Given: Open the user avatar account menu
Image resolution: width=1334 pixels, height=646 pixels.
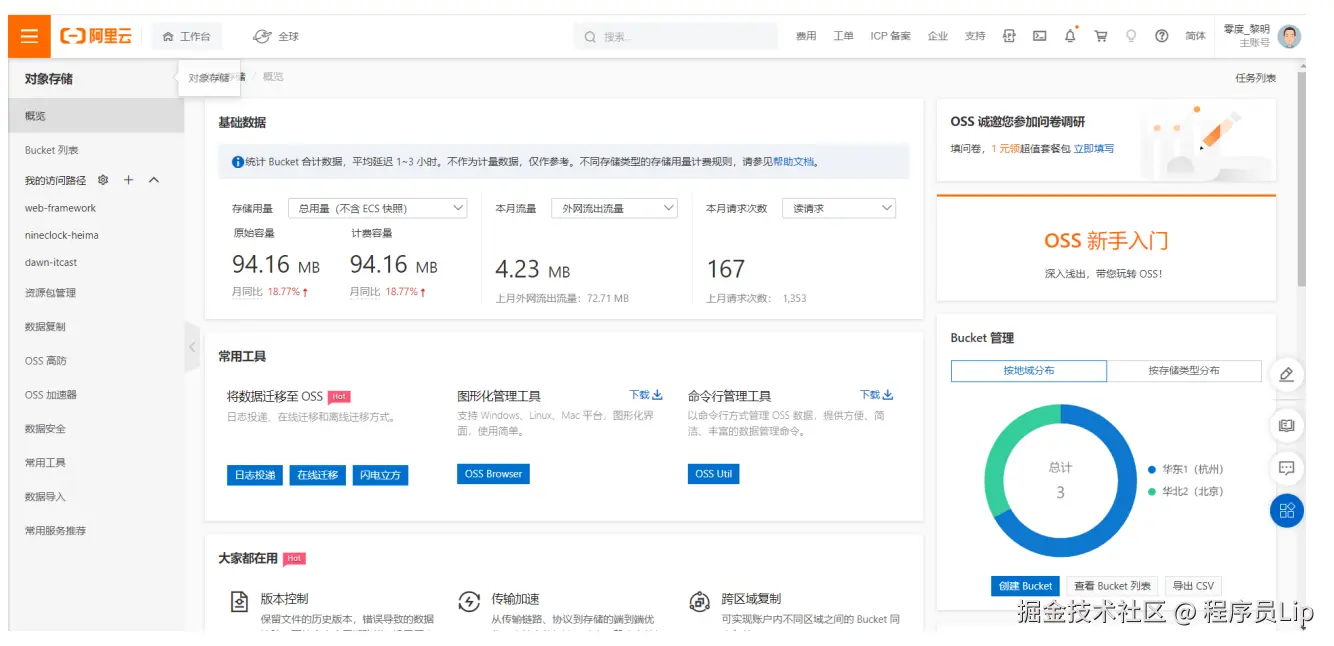Looking at the screenshot, I should [1290, 36].
